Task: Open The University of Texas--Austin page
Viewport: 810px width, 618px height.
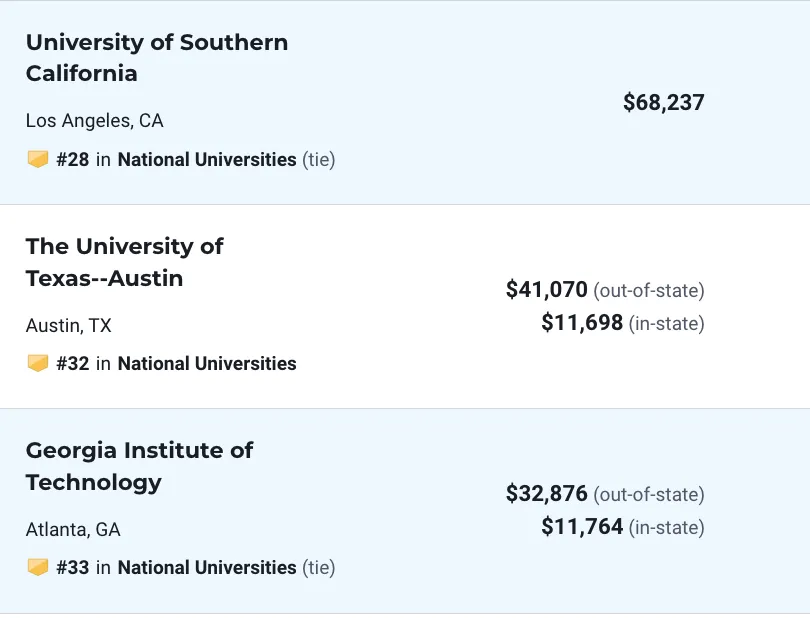Action: [124, 262]
